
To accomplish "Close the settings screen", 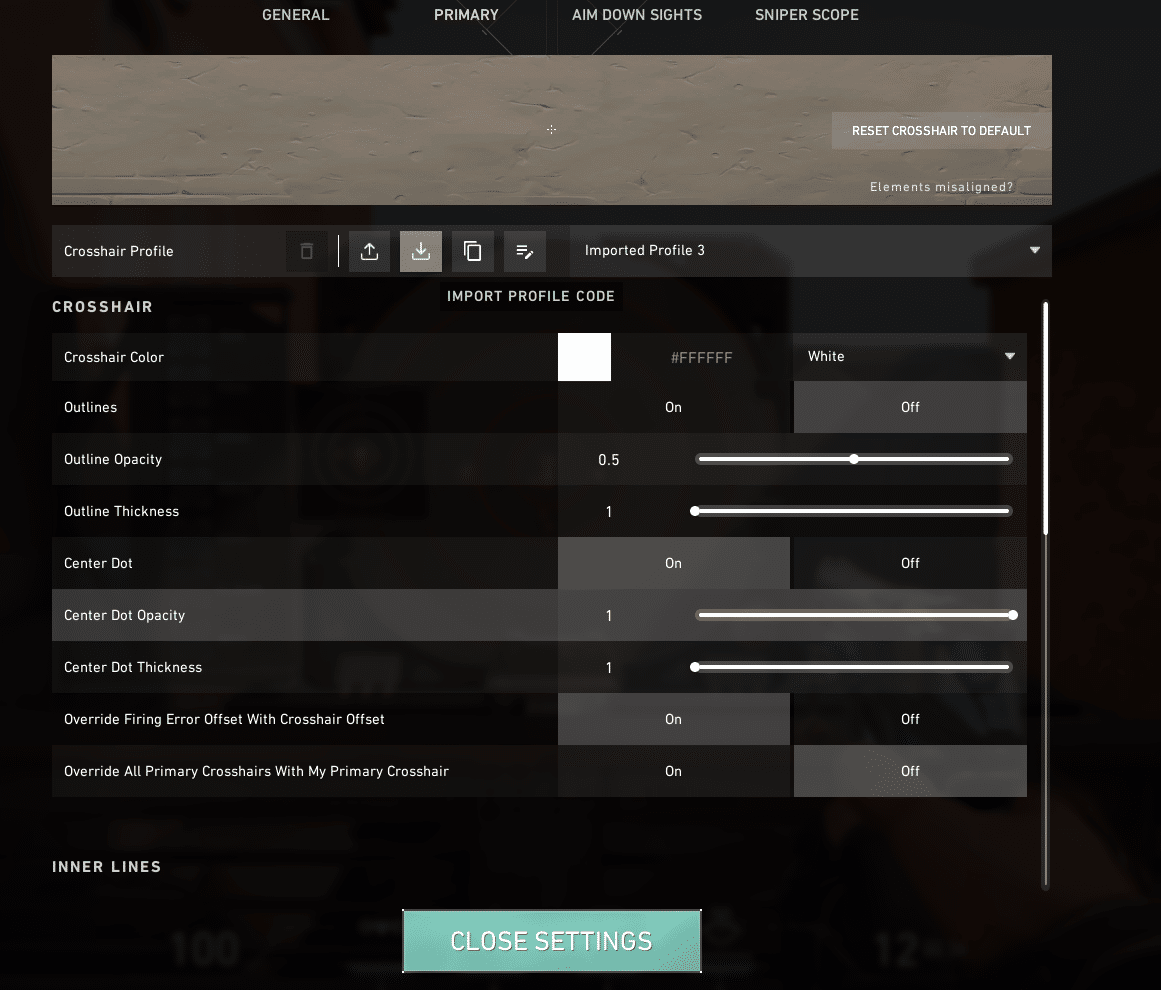I will pos(551,940).
